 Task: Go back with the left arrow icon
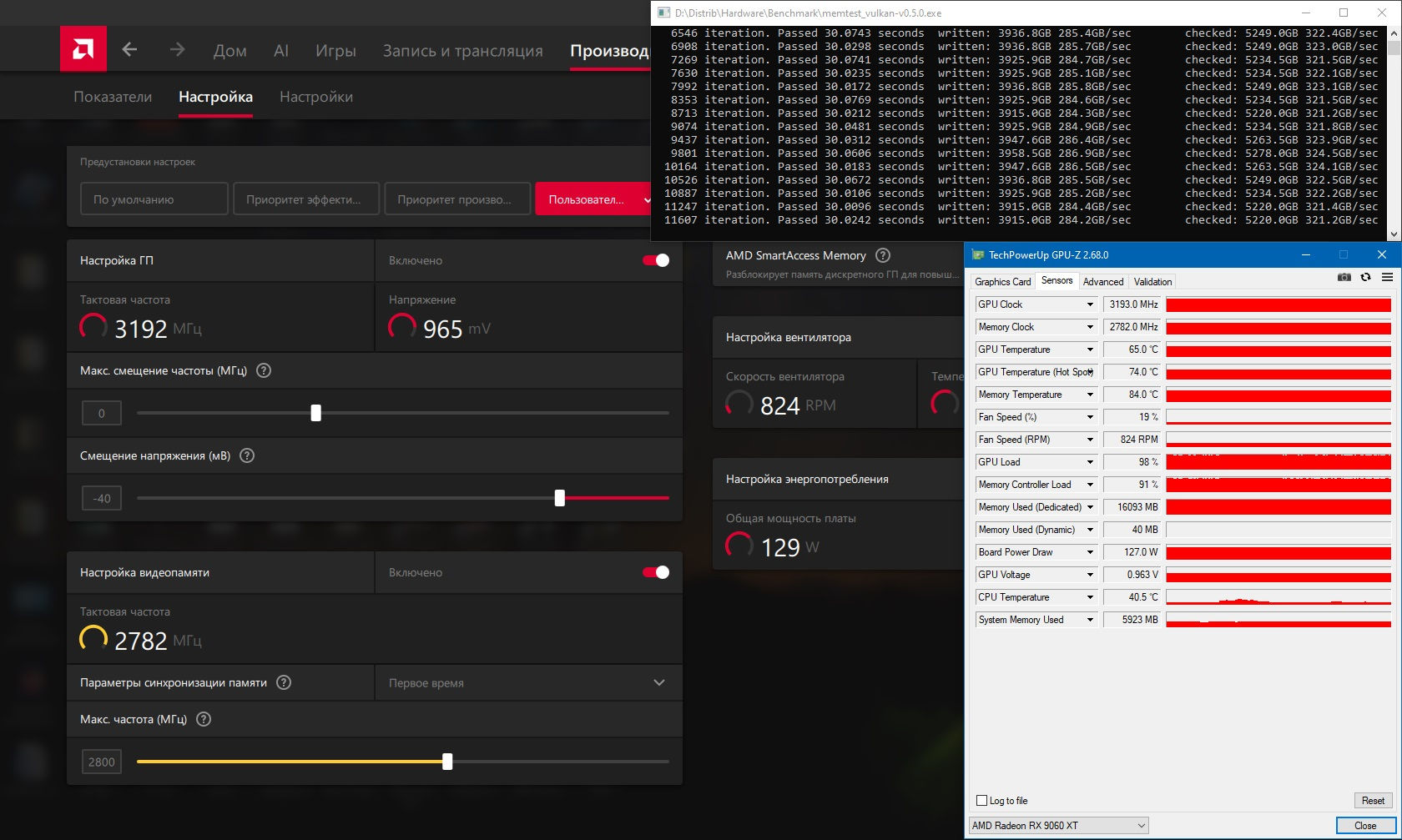129,50
